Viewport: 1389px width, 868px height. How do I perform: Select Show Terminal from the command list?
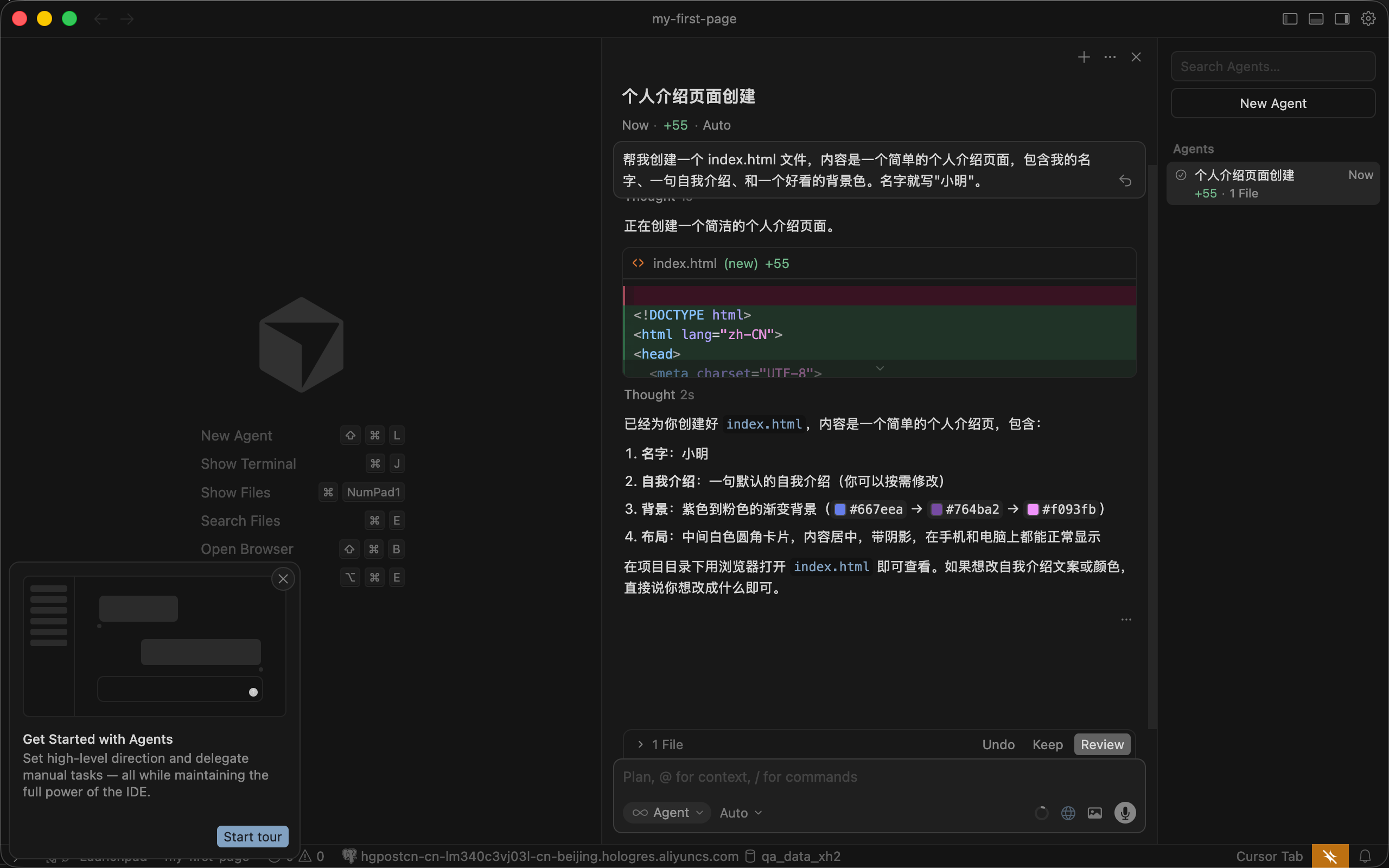pyautogui.click(x=248, y=463)
